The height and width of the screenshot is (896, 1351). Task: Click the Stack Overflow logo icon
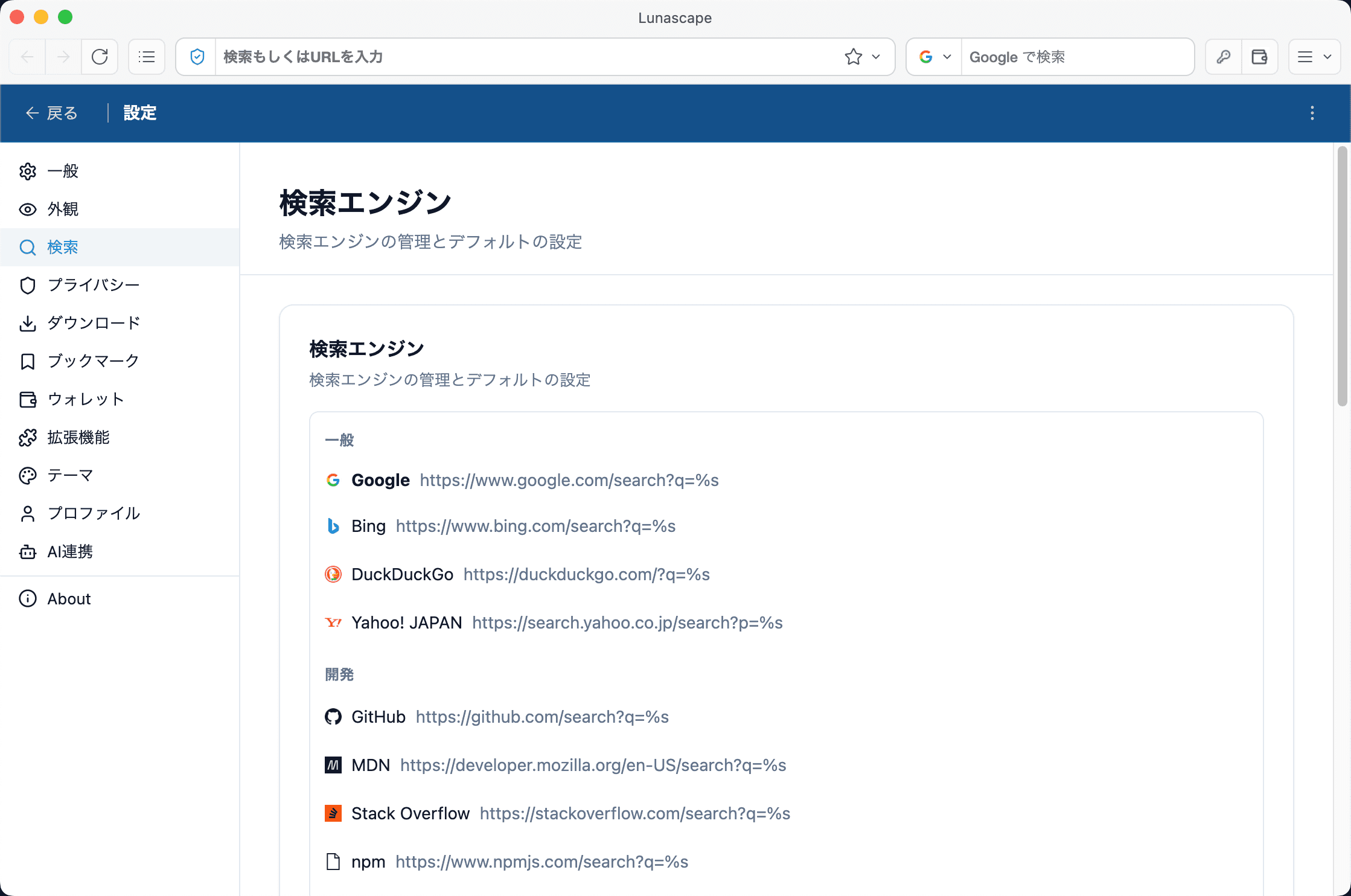[333, 813]
